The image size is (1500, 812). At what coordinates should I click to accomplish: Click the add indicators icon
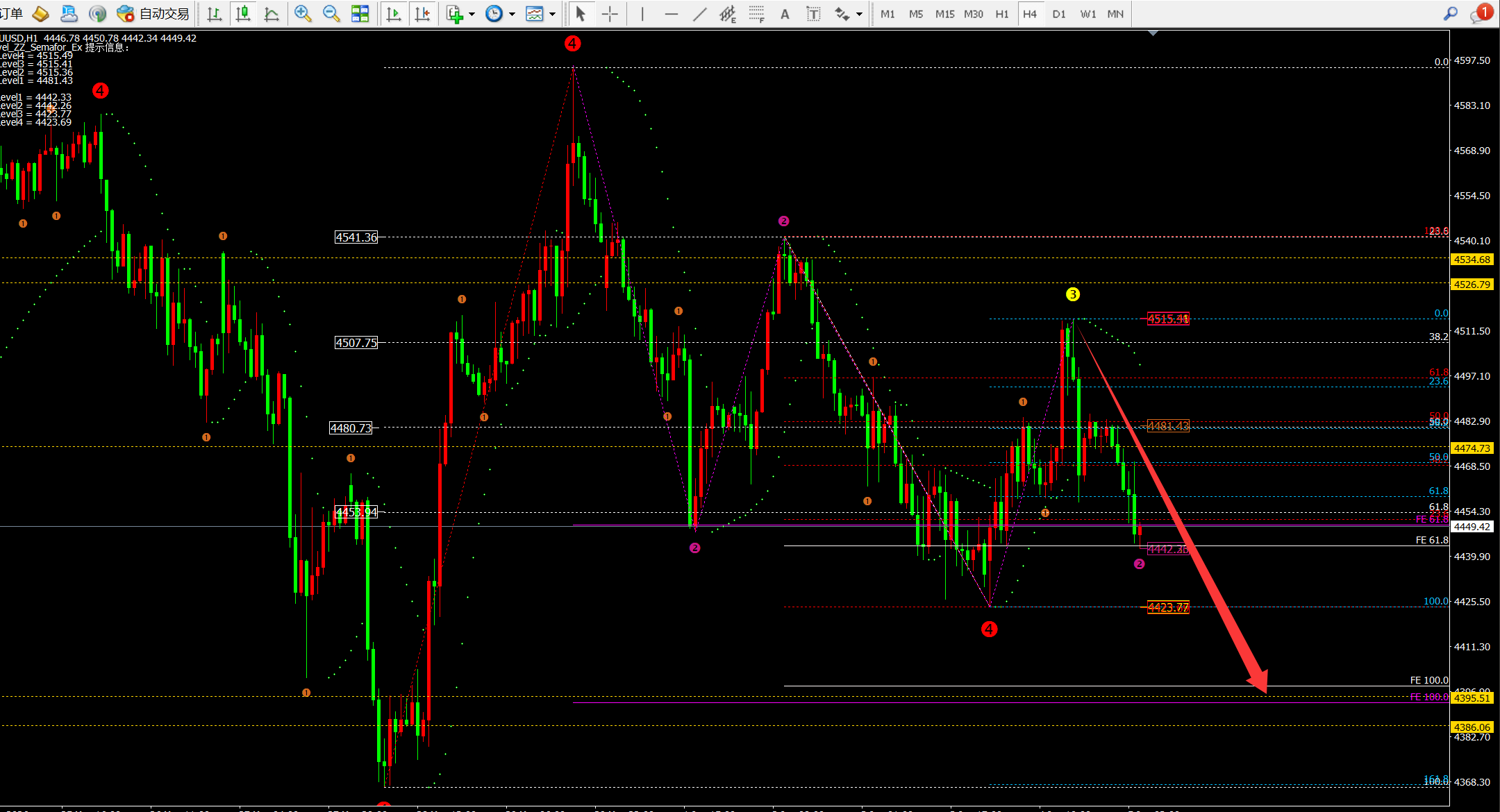click(455, 14)
